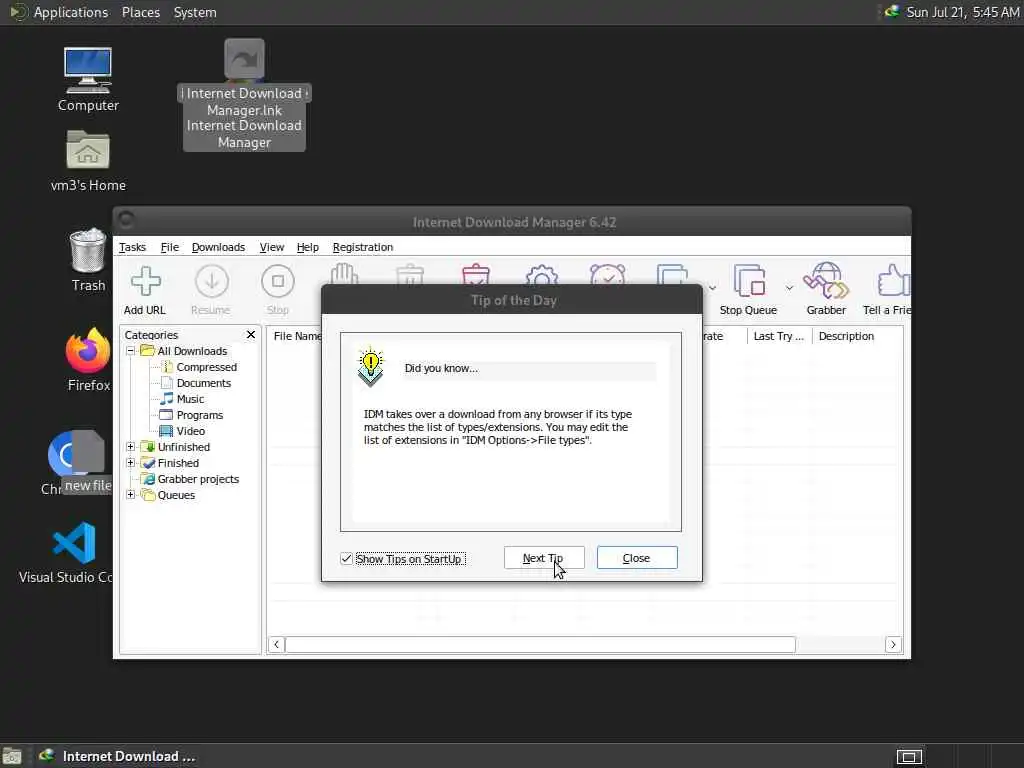Select the Compressed category
This screenshot has height=768, width=1024.
click(x=206, y=367)
